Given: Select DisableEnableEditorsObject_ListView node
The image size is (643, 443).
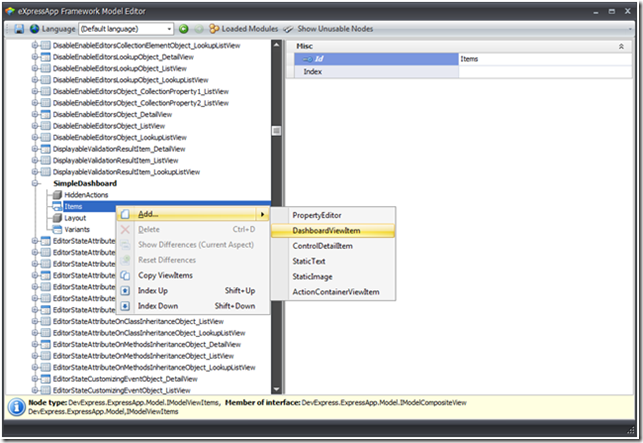Looking at the screenshot, I should click(109, 126).
